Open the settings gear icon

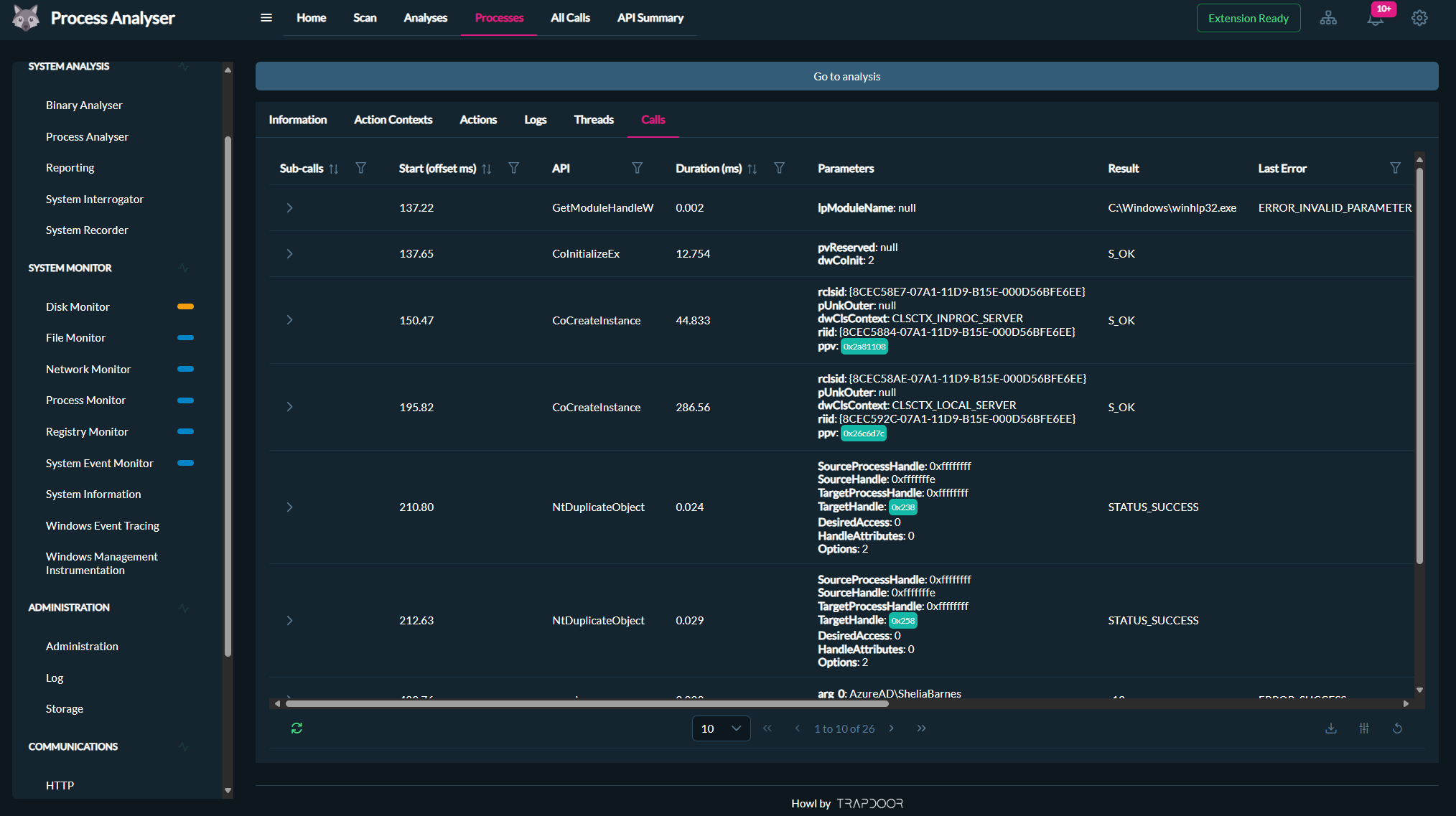[1419, 18]
